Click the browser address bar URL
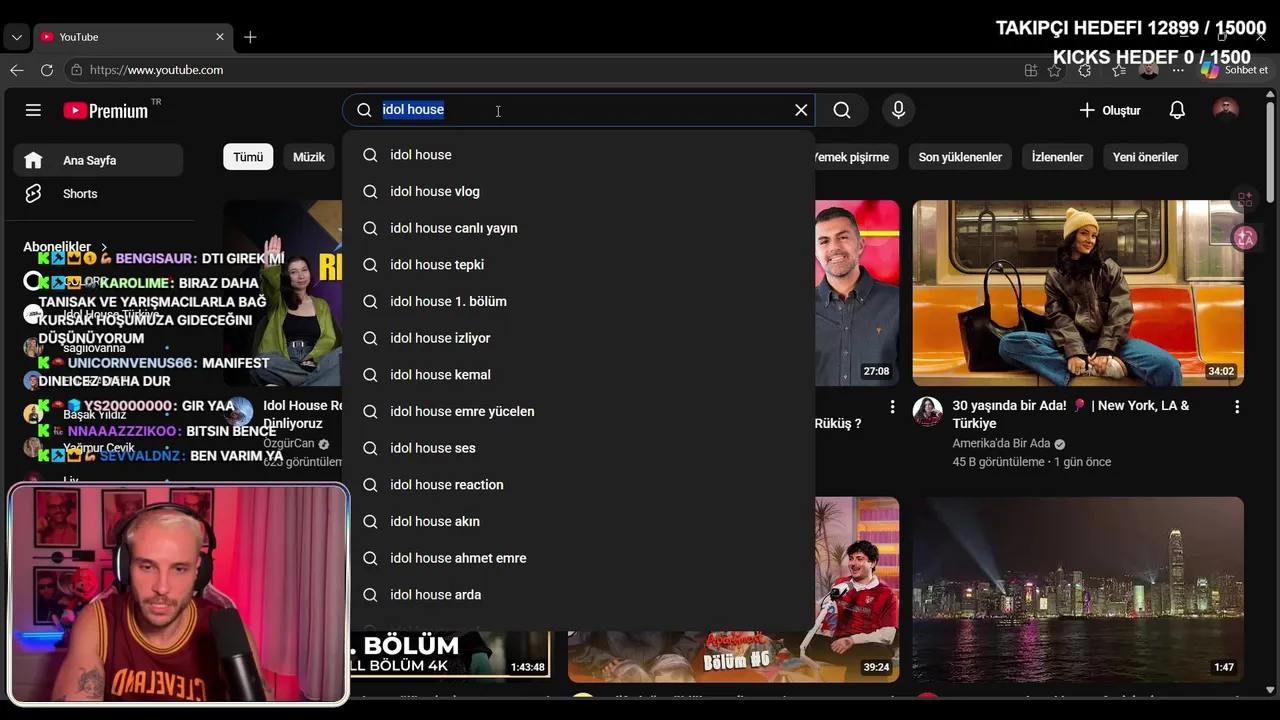Viewport: 1280px width, 720px height. tap(157, 70)
